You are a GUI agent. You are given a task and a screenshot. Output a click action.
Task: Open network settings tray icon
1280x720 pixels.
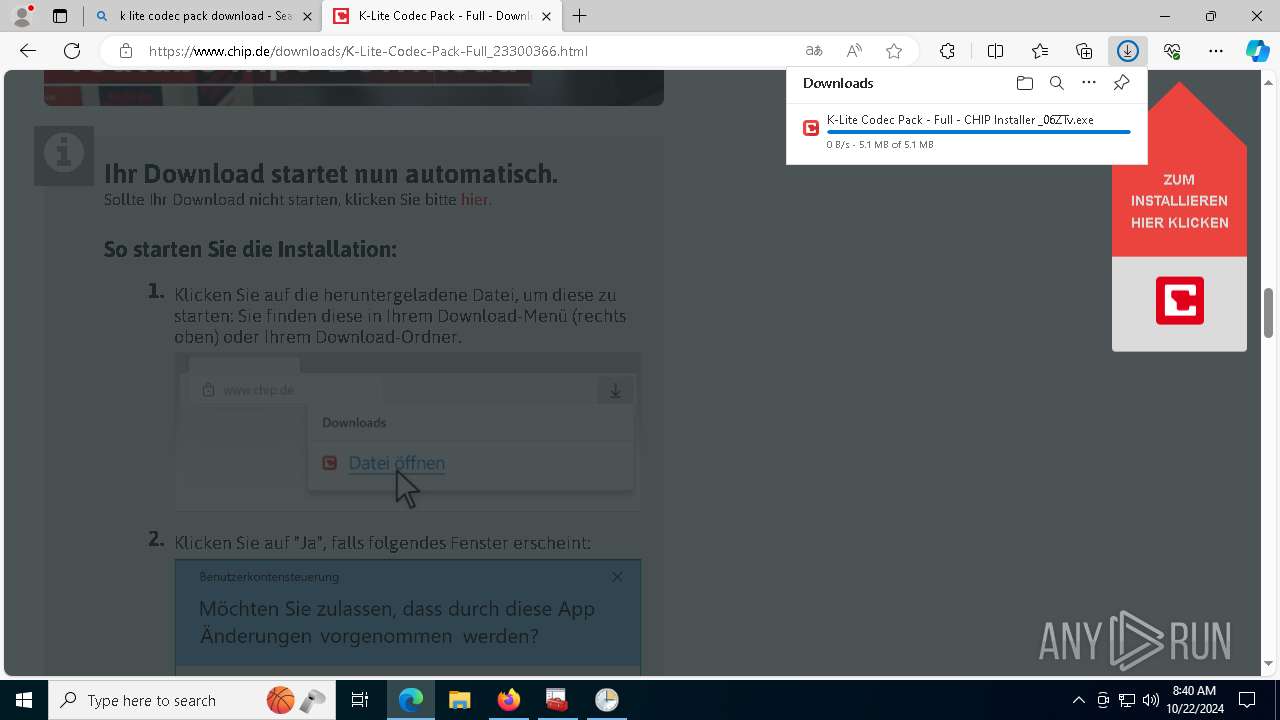pos(1126,700)
